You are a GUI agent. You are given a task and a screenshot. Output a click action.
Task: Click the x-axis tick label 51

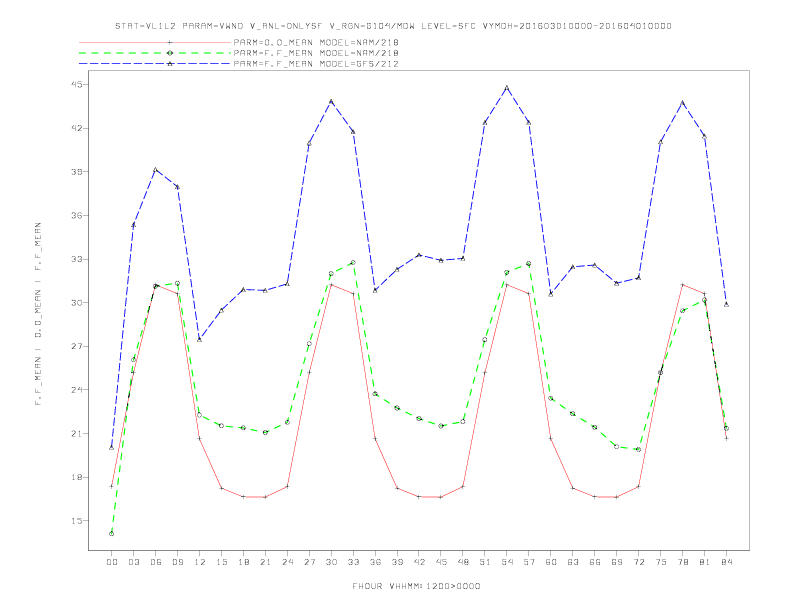tap(485, 562)
